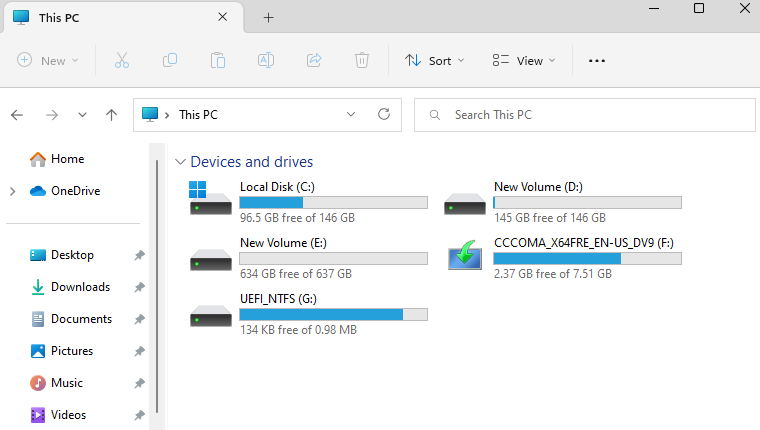Click the CCCOMA_X64FRE setup disc icon

[464, 255]
